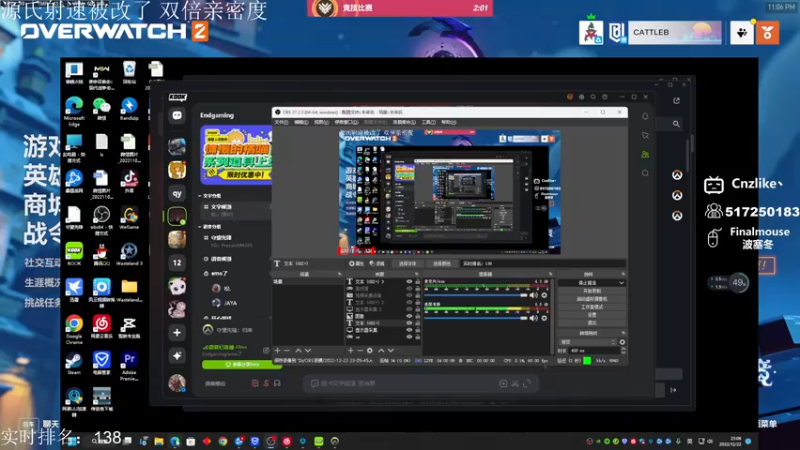Mute second audio channel in OBS mixer
This screenshot has height=450, width=800.
click(534, 318)
